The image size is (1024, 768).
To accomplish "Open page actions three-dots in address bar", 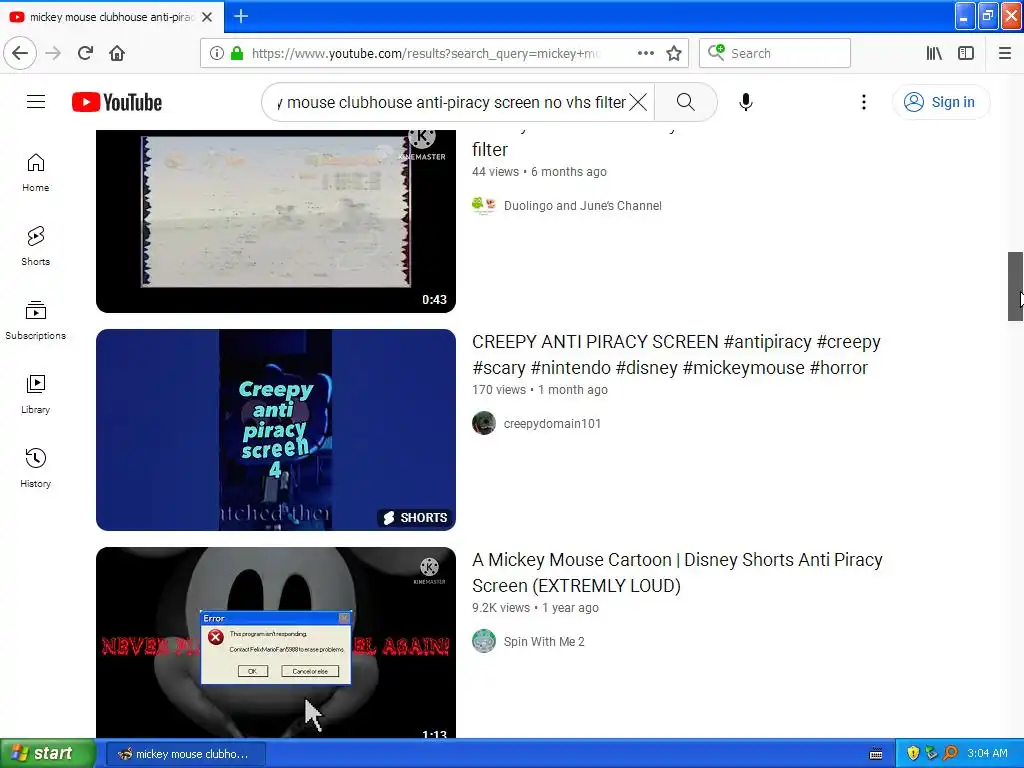I will tap(646, 53).
